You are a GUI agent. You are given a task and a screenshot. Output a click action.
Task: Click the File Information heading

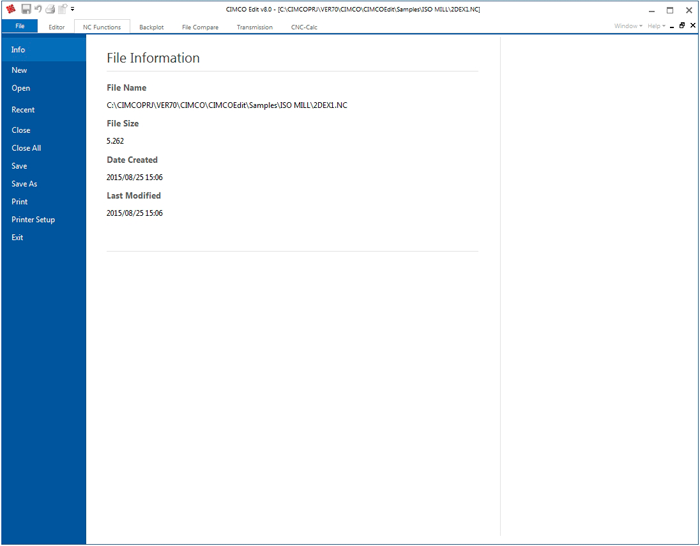(153, 58)
